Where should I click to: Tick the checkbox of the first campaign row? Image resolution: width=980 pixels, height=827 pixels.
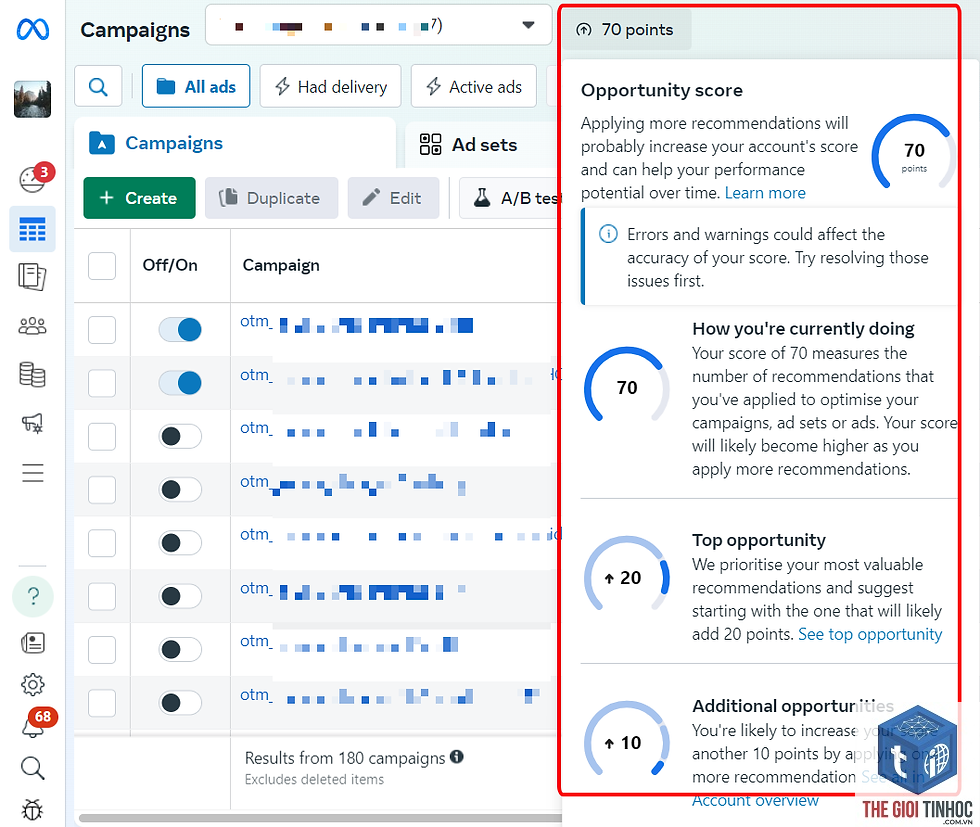[102, 329]
